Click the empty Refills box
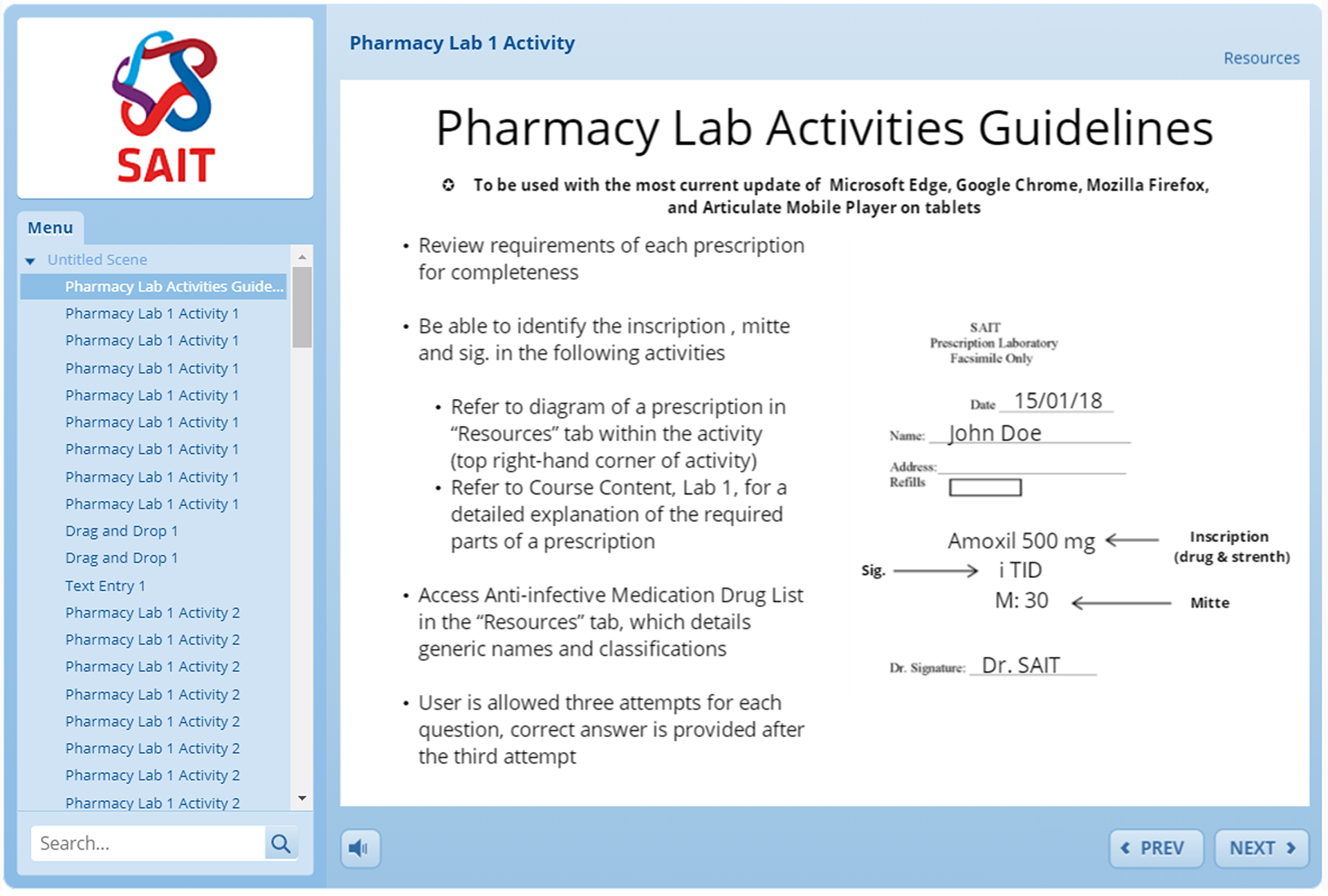The image size is (1328, 896). tap(985, 487)
